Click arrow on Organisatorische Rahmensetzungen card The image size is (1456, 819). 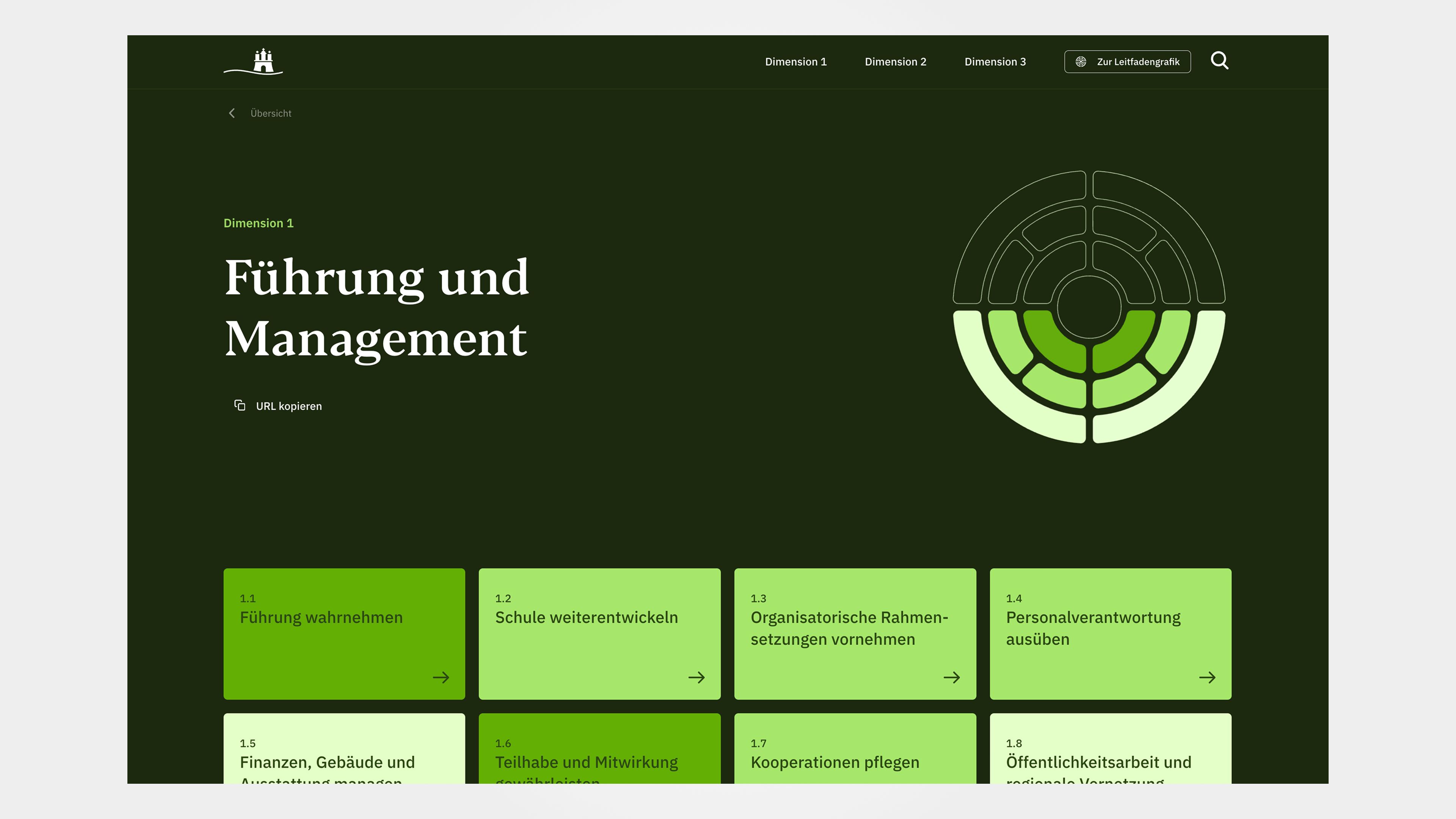pyautogui.click(x=952, y=677)
